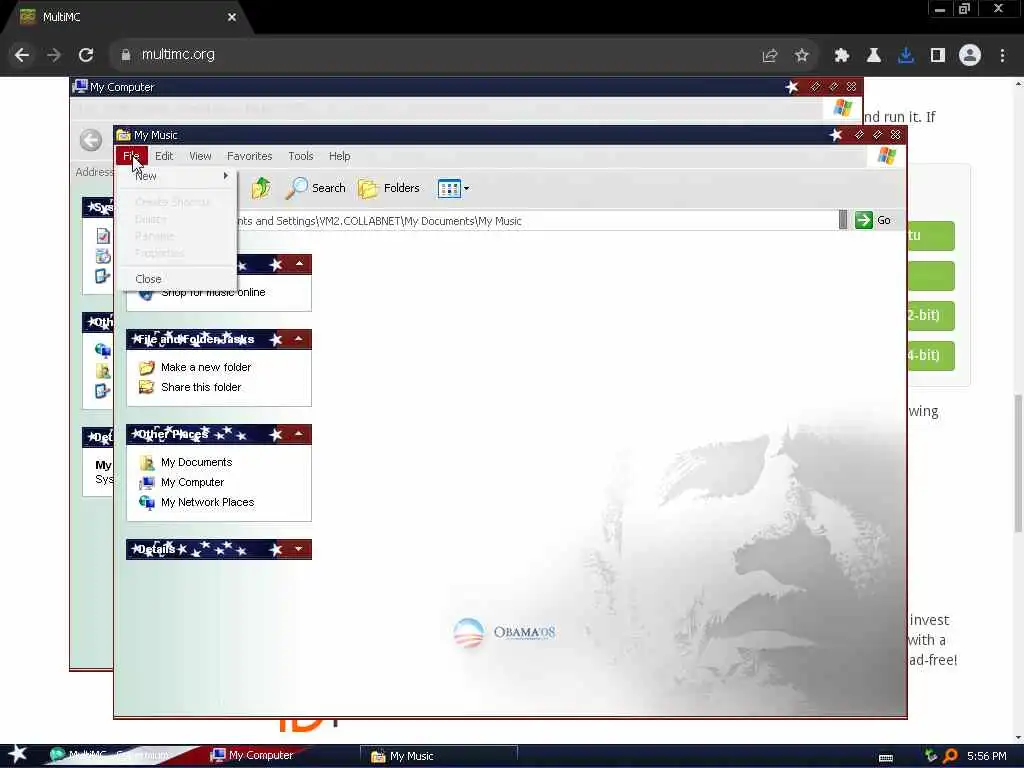Click the green 4-bit download button
Viewport: 1024px width, 768px height.
931,355
